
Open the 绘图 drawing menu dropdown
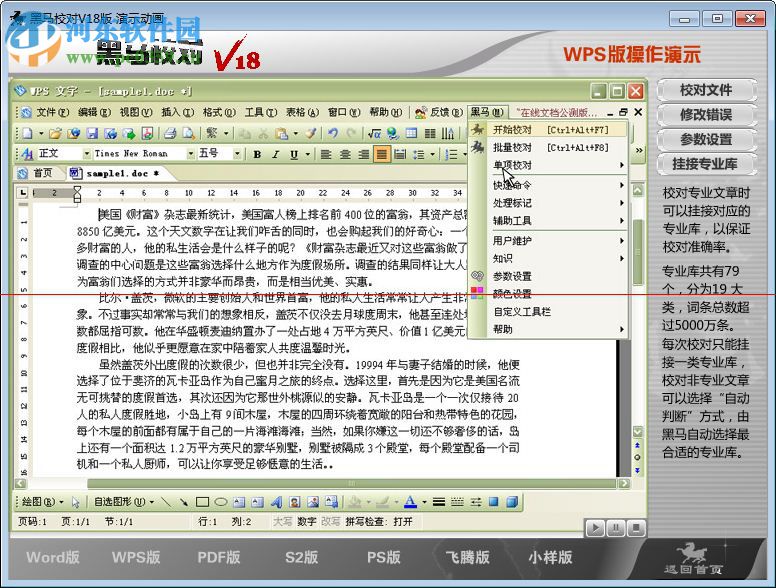(x=42, y=502)
